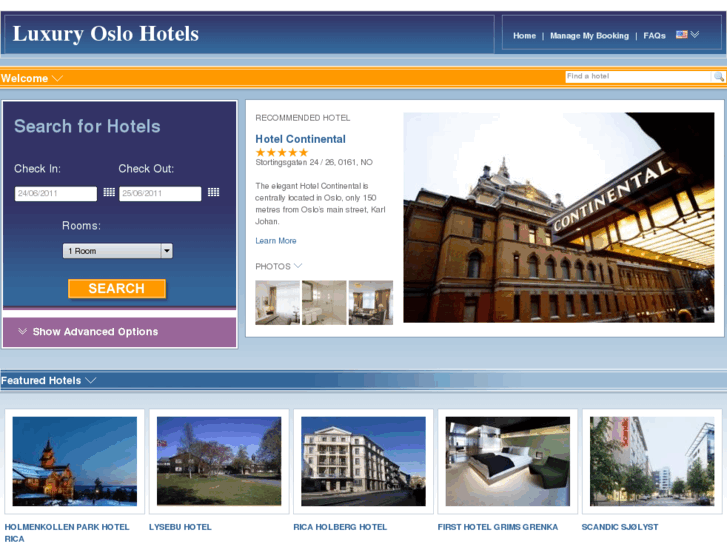Click the orange SEARCH button

(x=117, y=289)
